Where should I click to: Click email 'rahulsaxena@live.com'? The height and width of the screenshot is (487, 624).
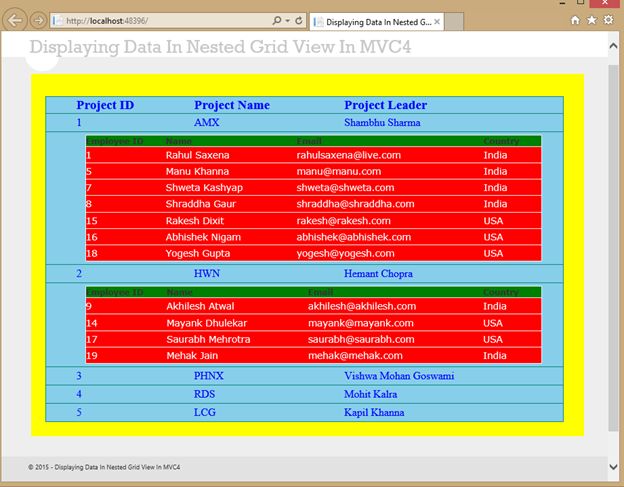pyautogui.click(x=349, y=155)
